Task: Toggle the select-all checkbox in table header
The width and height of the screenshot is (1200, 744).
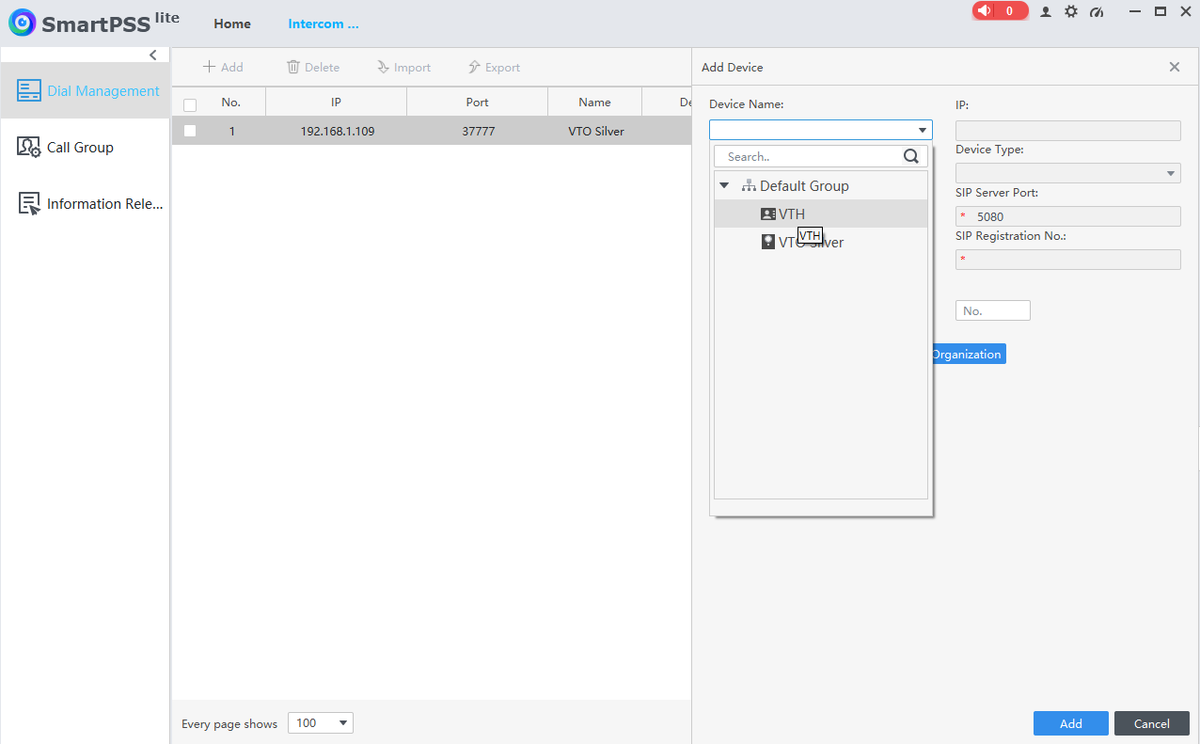Action: (x=190, y=104)
